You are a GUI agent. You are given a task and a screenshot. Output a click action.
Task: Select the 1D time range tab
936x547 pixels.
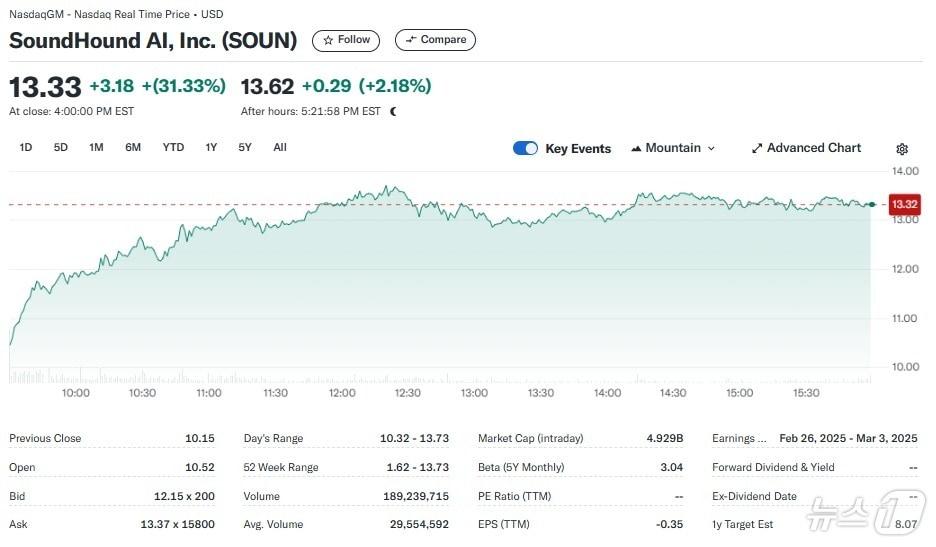tap(26, 147)
